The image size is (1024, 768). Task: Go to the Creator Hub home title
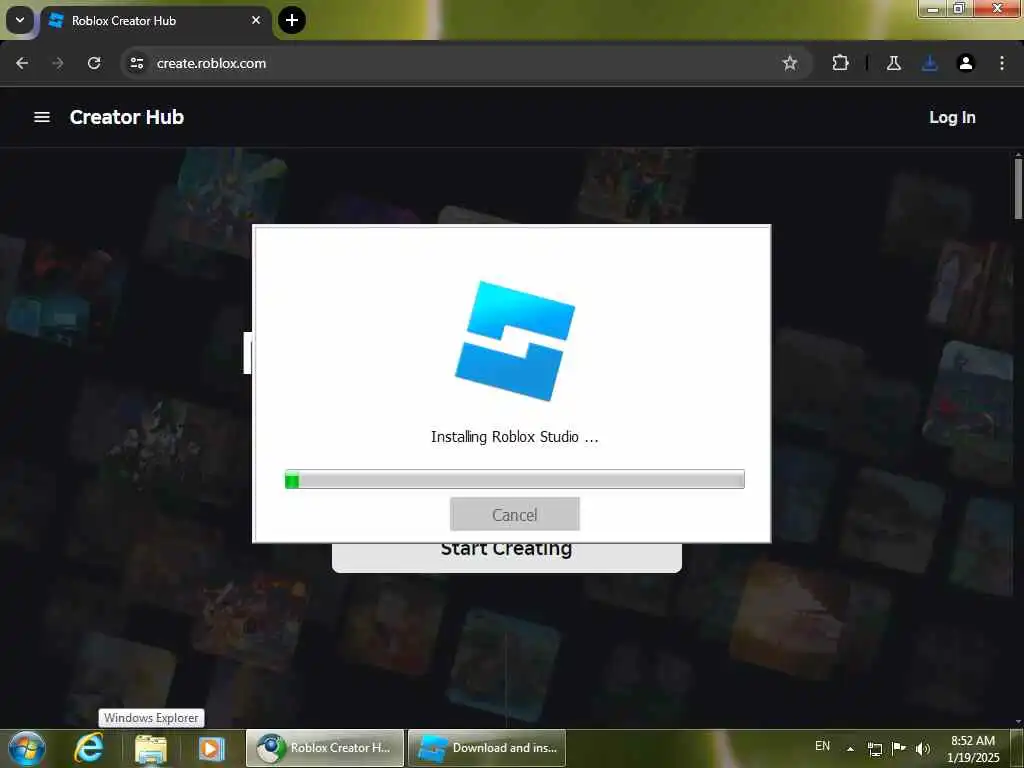tap(127, 117)
